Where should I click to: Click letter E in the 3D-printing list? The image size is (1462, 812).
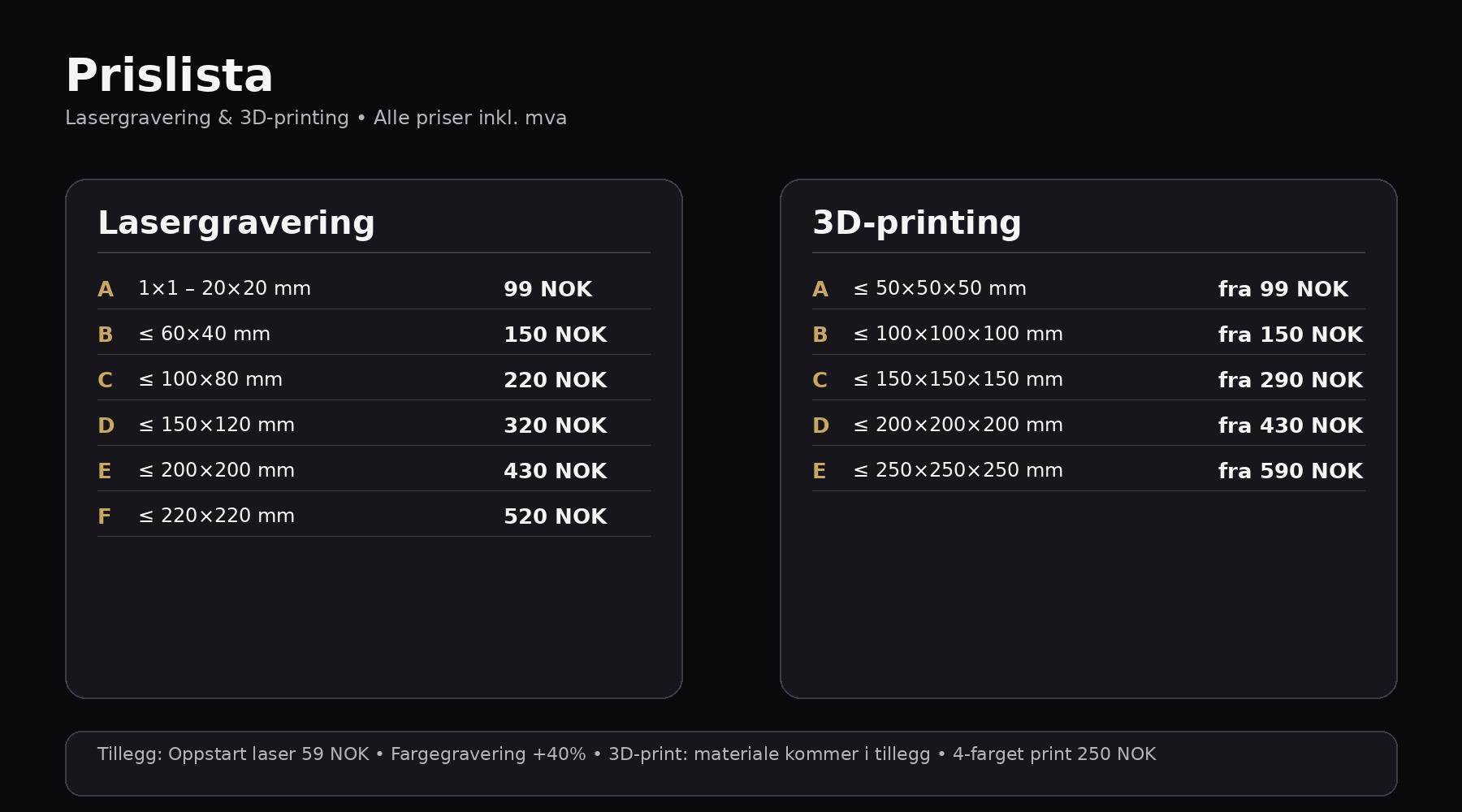(819, 472)
